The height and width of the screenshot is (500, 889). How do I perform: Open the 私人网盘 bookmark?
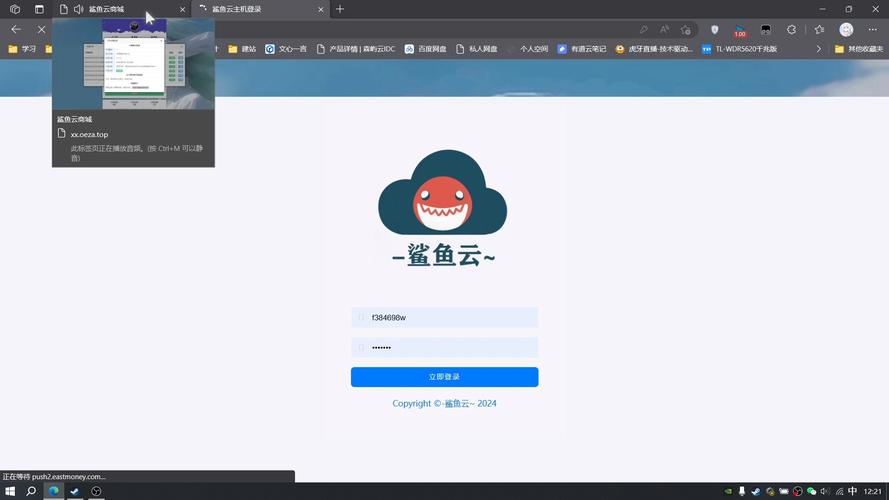tap(476, 49)
